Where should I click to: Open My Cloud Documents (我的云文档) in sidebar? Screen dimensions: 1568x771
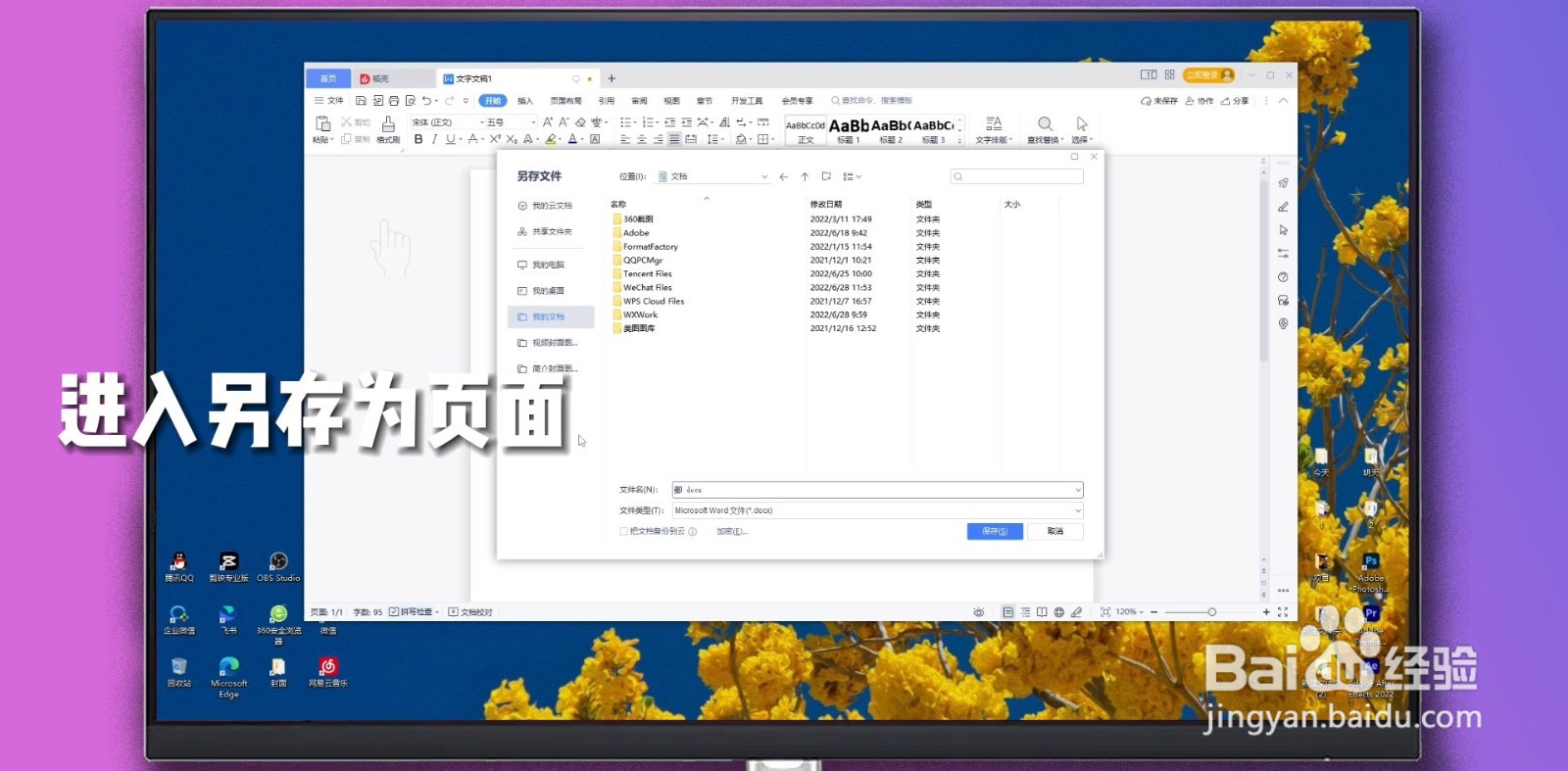[545, 206]
